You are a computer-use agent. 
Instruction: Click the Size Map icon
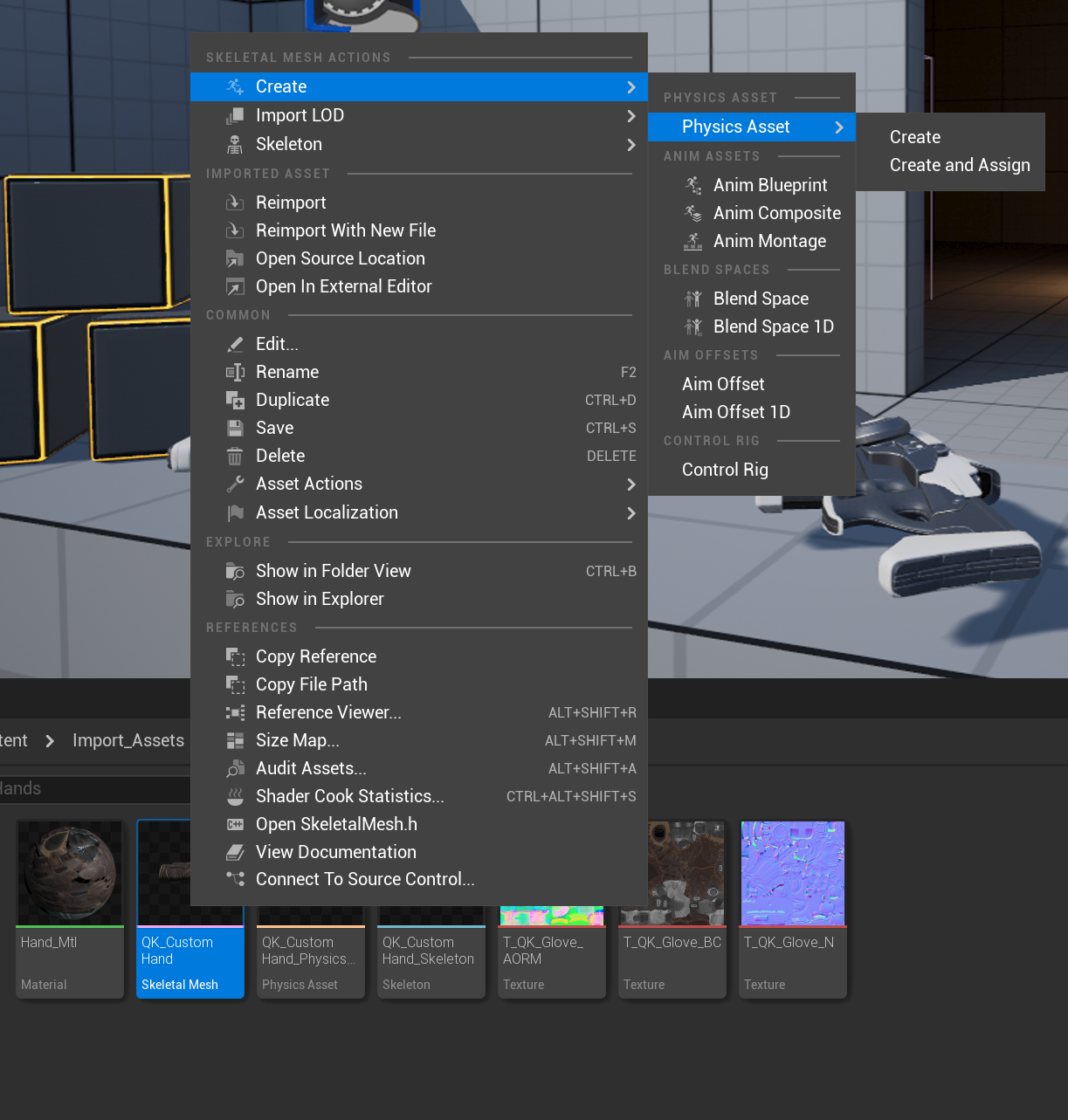235,740
